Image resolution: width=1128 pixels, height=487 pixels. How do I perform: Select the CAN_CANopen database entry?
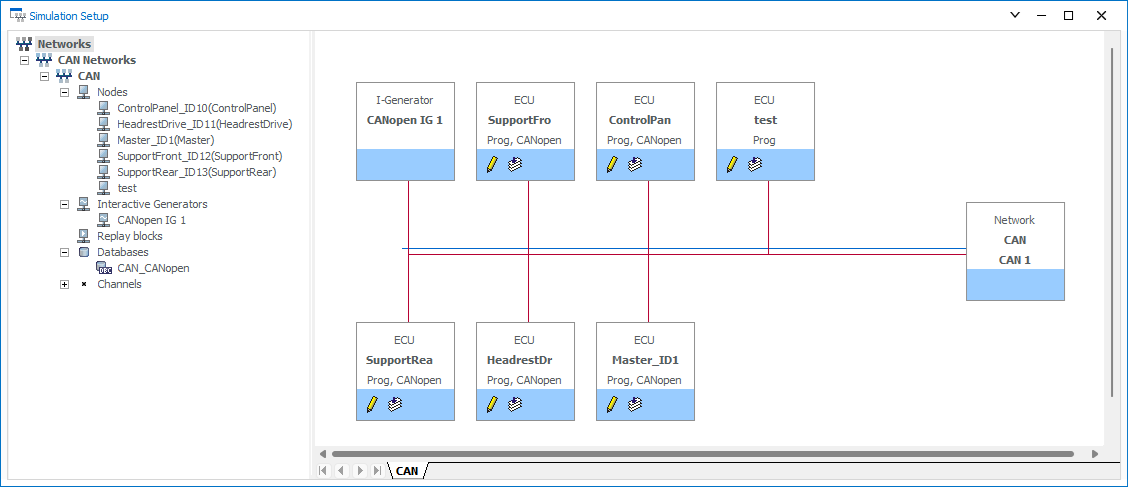pyautogui.click(x=153, y=268)
